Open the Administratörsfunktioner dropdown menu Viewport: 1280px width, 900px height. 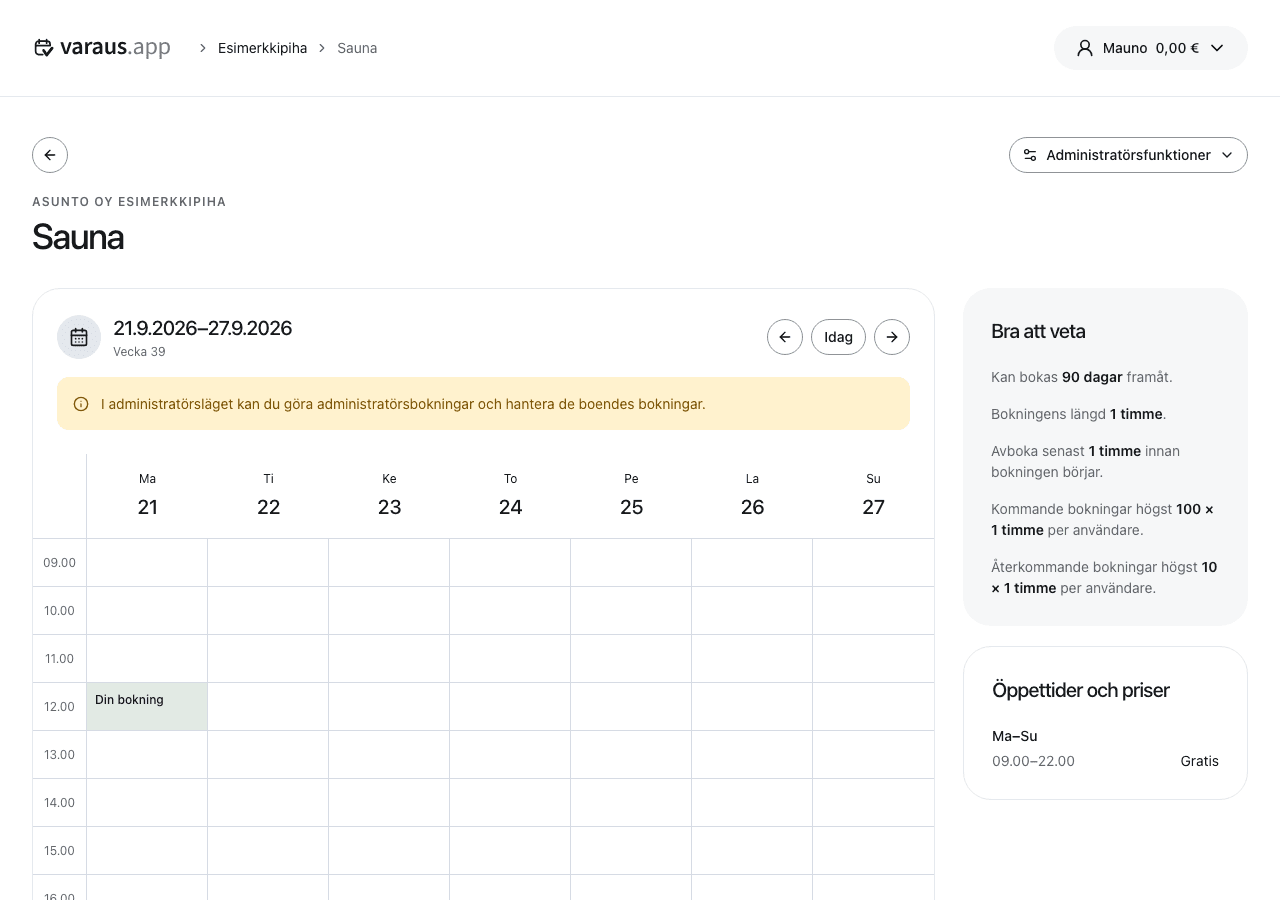pyautogui.click(x=1128, y=155)
